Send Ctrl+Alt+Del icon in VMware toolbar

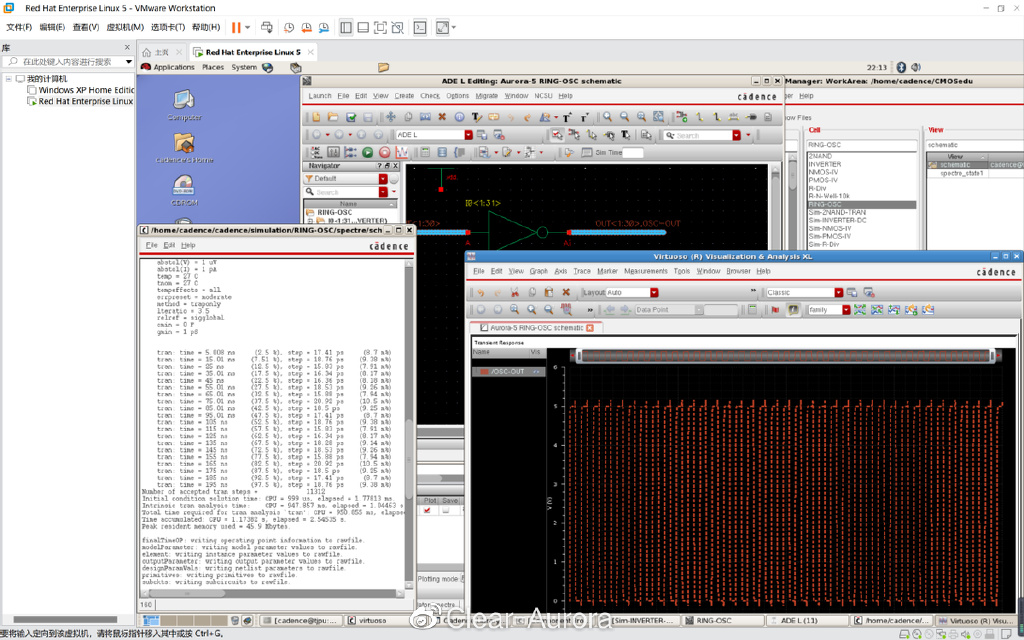266,27
